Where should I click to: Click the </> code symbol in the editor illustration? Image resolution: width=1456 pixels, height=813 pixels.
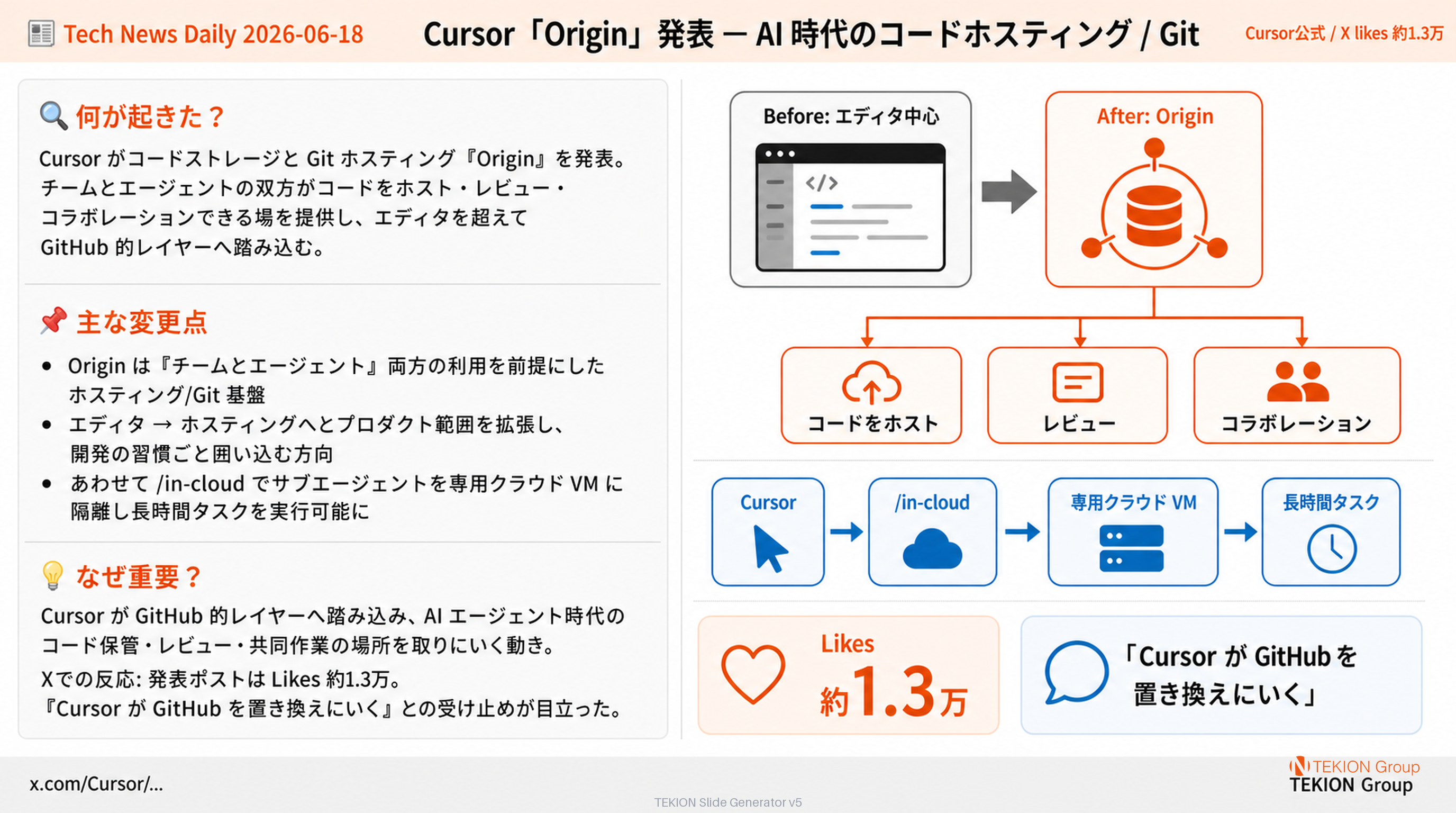[821, 183]
